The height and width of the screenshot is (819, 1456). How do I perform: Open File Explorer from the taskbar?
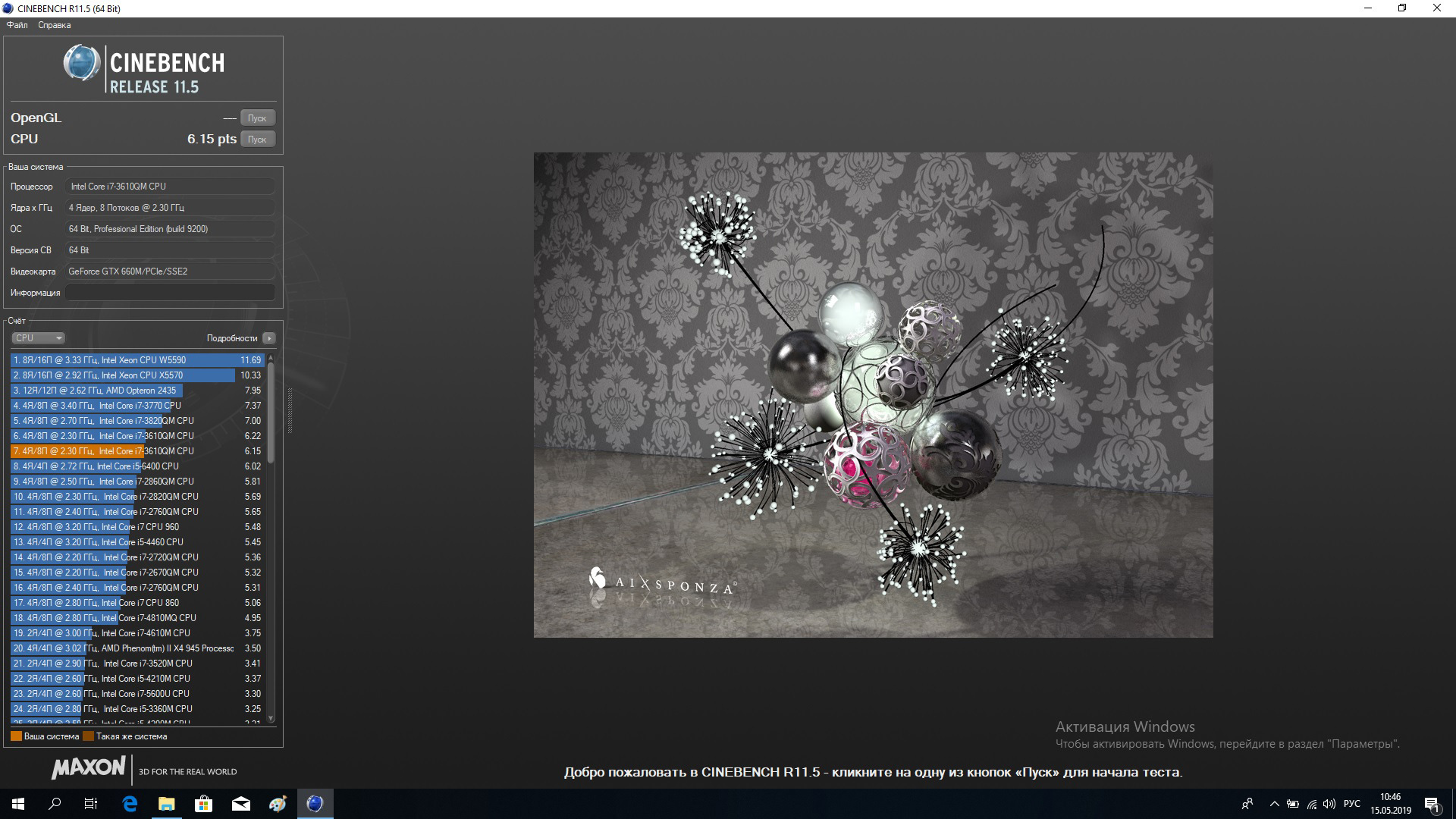tap(167, 804)
